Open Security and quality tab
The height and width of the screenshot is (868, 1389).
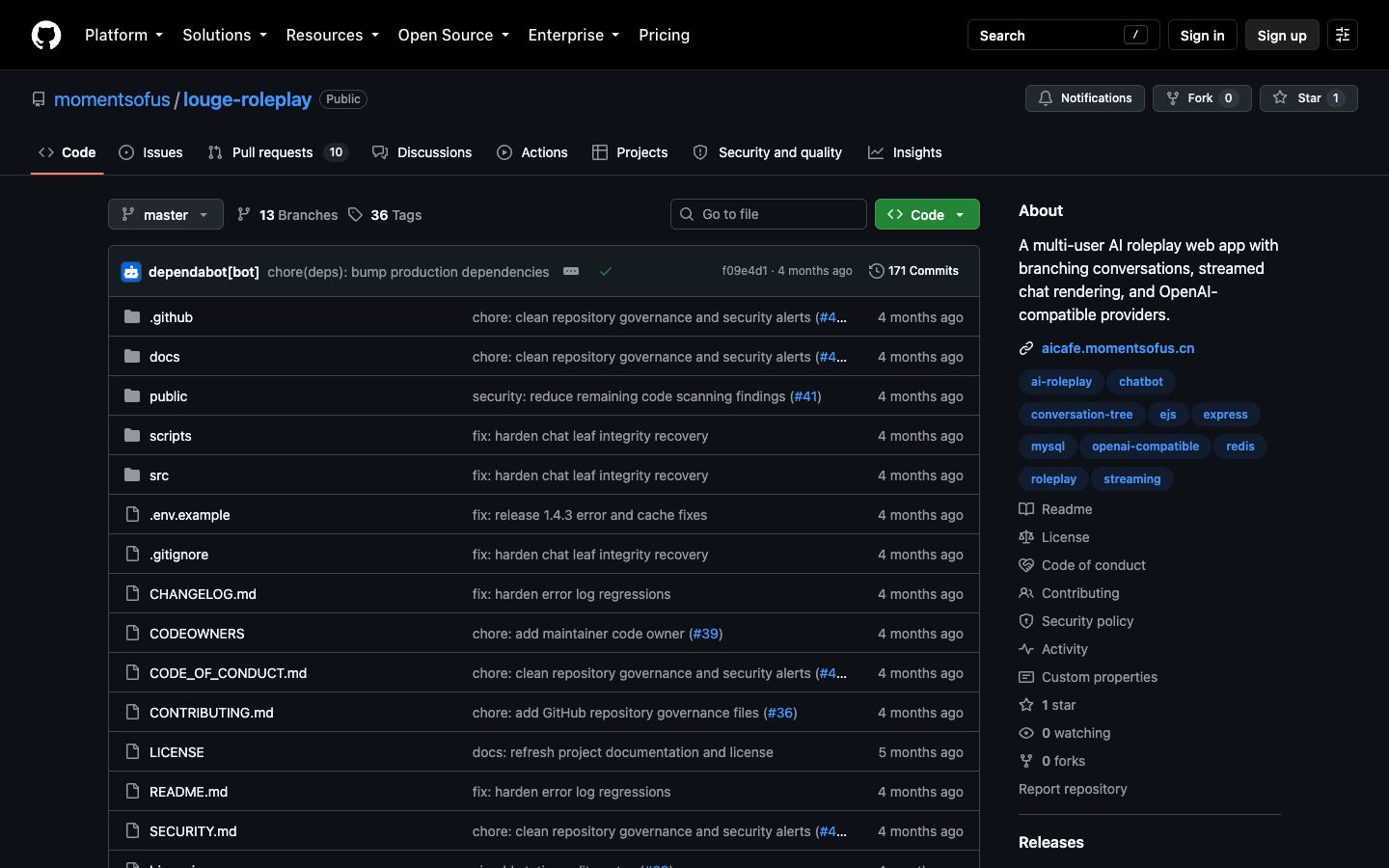[x=768, y=152]
